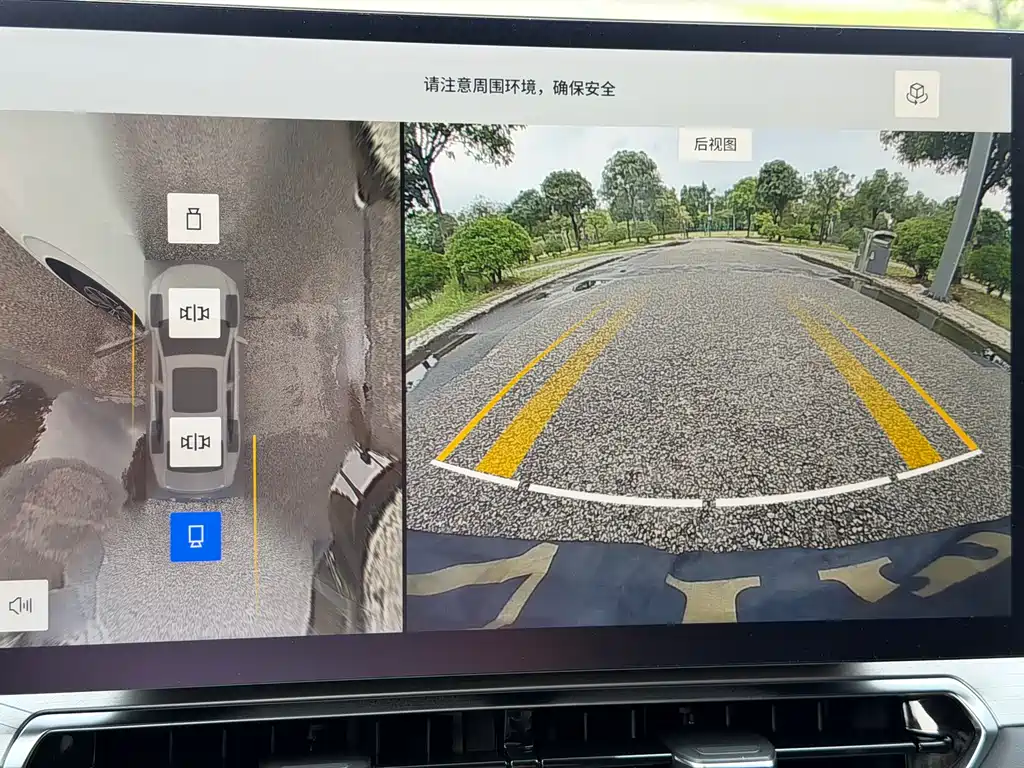Select the rear wheels side-view camera icon
The image size is (1024, 768).
tap(195, 442)
